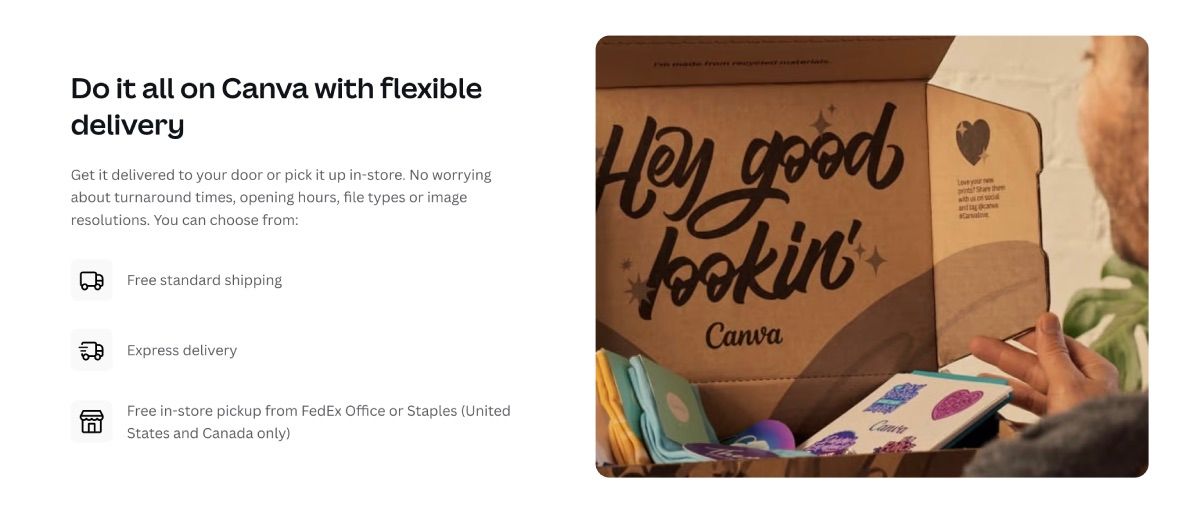Viewport: 1200px width, 507px height.
Task: Click the "Do it all on Canva" heading
Action: coord(276,106)
